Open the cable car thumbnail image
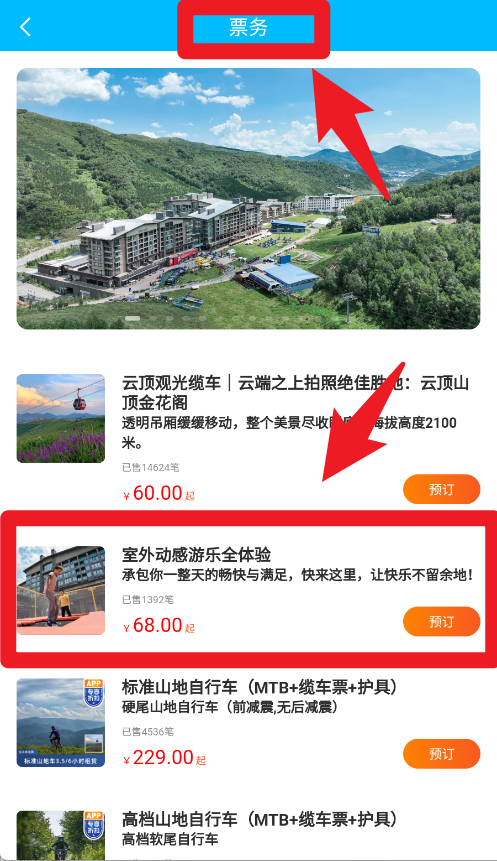497x861 pixels. pyautogui.click(x=60, y=418)
